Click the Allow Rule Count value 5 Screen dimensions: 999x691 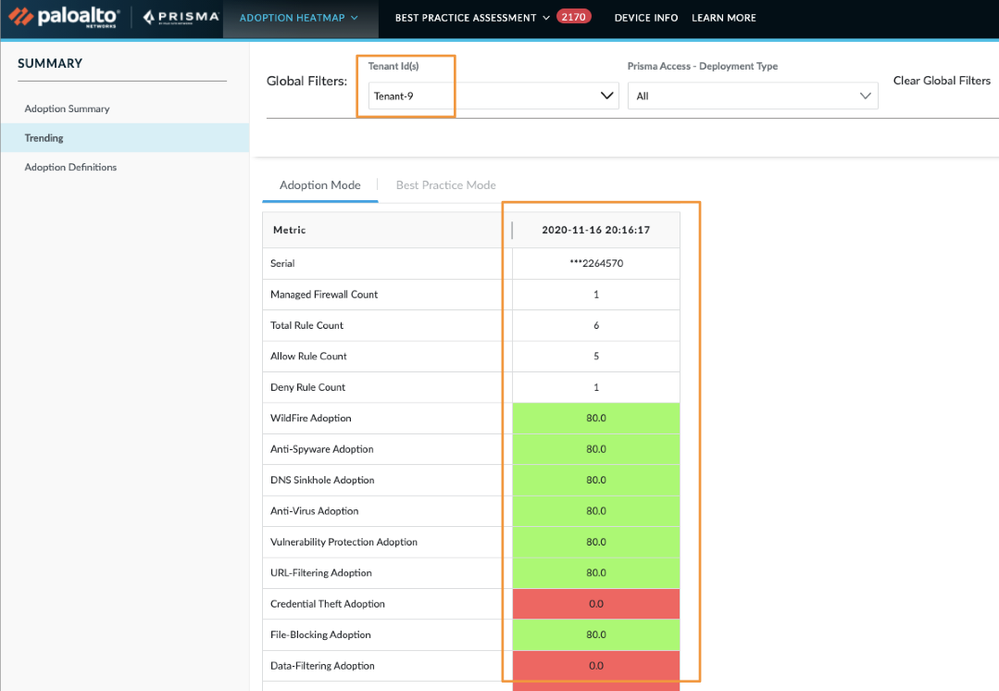(x=596, y=356)
